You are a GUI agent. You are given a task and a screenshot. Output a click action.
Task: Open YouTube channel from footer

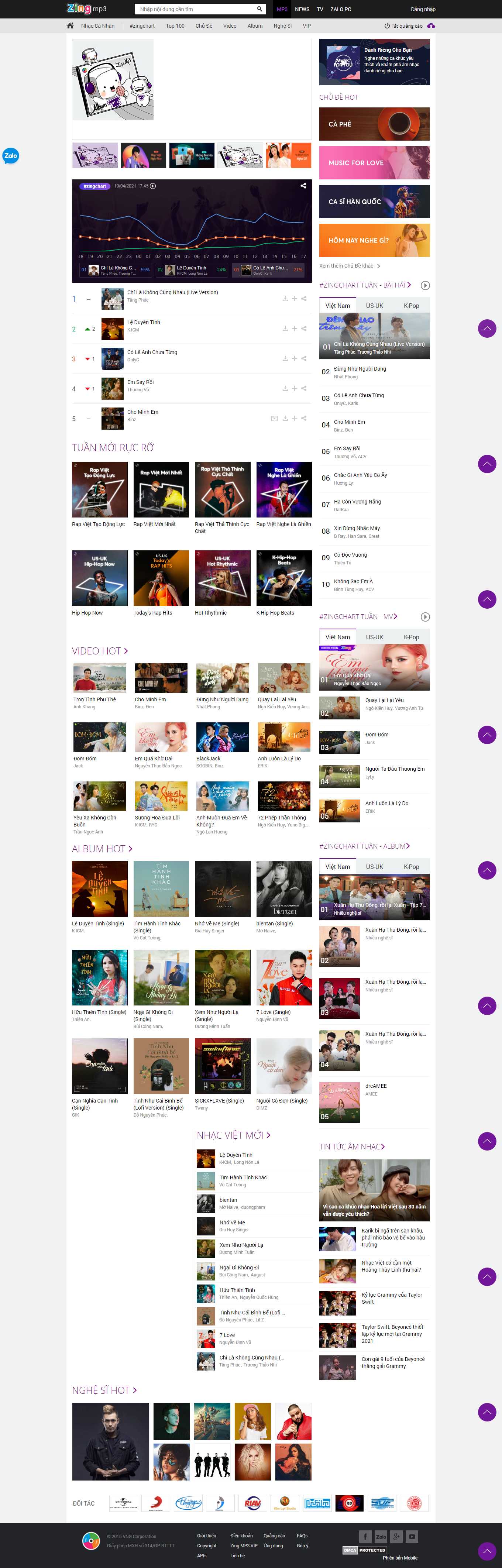(412, 1536)
